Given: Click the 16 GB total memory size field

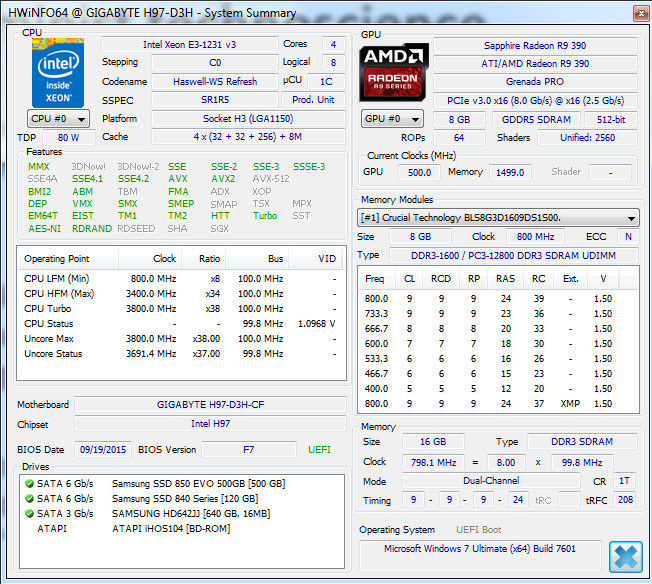Looking at the screenshot, I should pos(433,442).
